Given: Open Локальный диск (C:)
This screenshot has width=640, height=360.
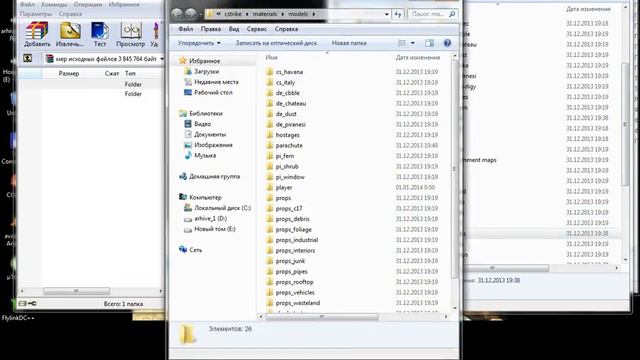Looking at the screenshot, I should point(222,208).
